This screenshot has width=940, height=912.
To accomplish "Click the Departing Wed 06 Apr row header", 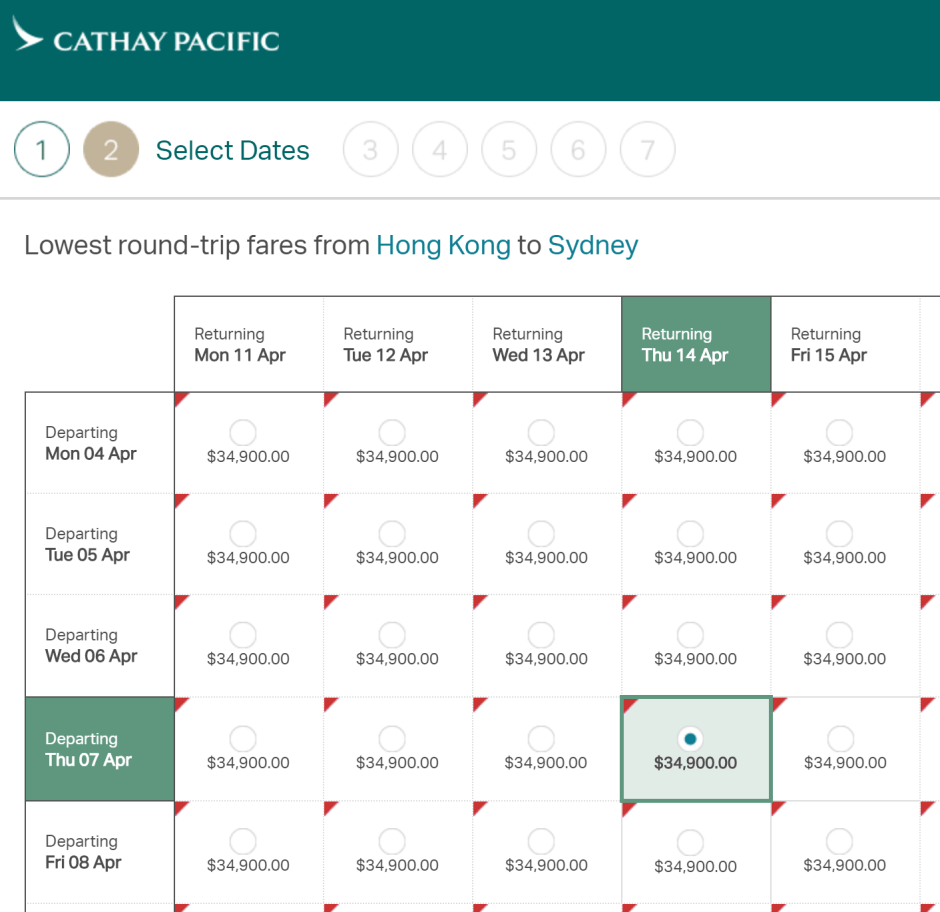I will coord(99,646).
